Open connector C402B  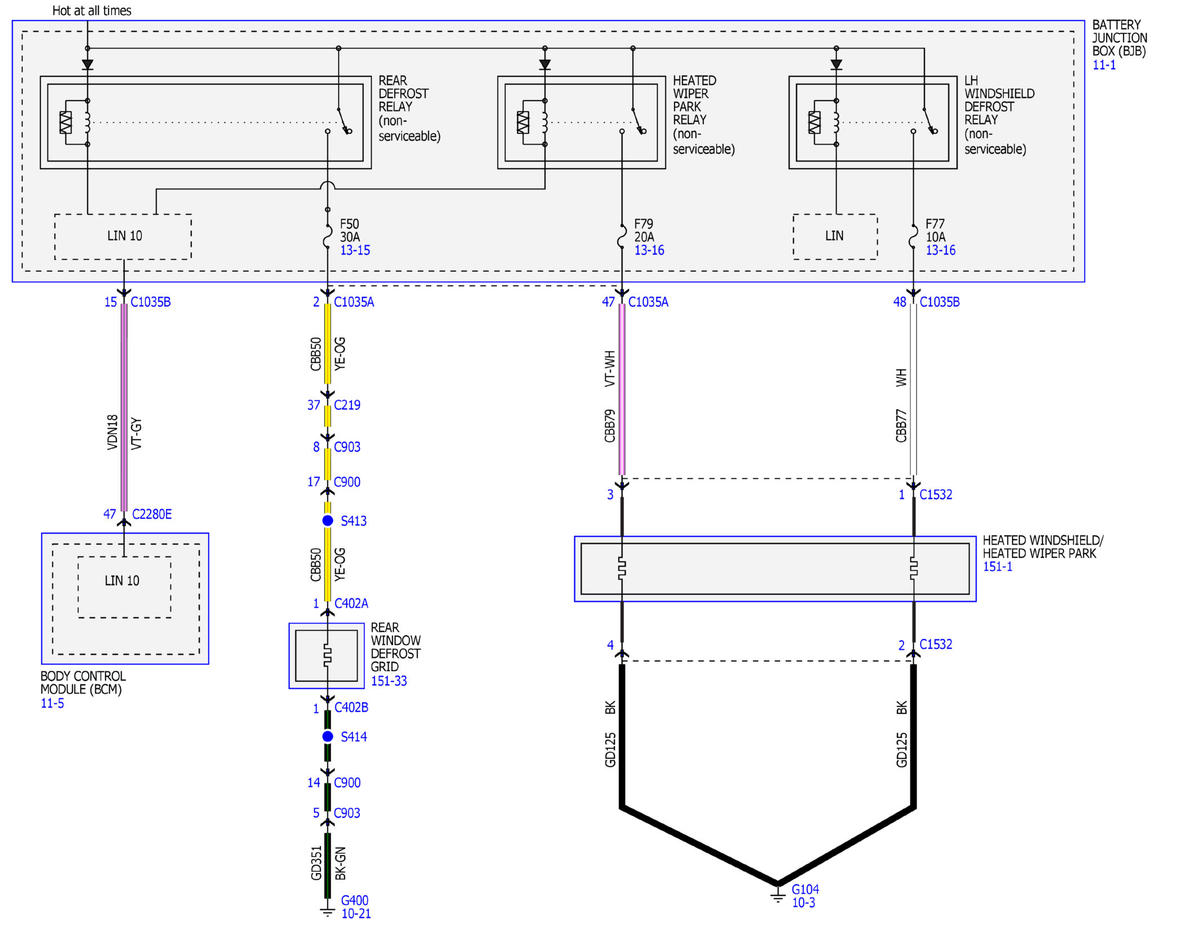coord(351,708)
